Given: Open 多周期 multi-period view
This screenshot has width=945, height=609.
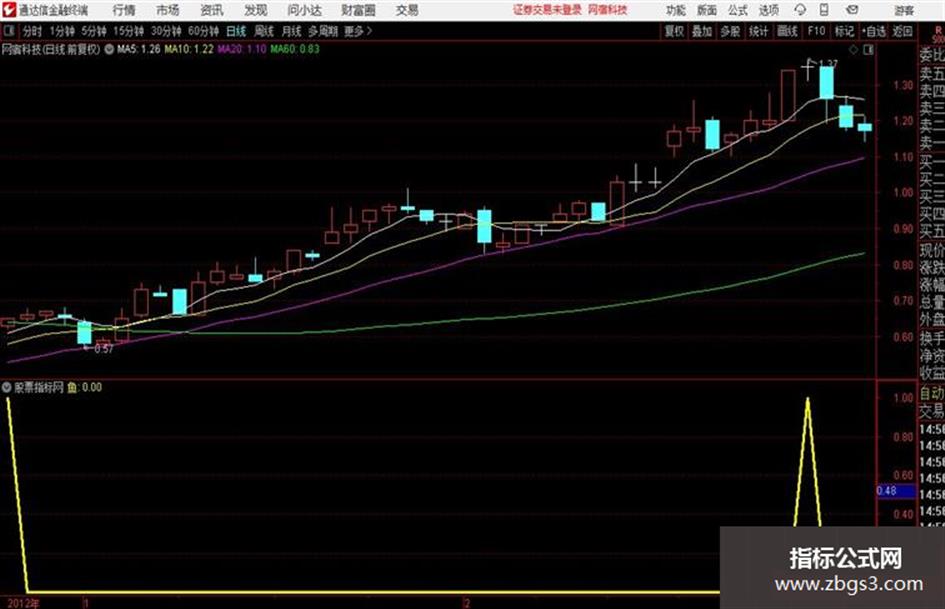Looking at the screenshot, I should pyautogui.click(x=323, y=31).
